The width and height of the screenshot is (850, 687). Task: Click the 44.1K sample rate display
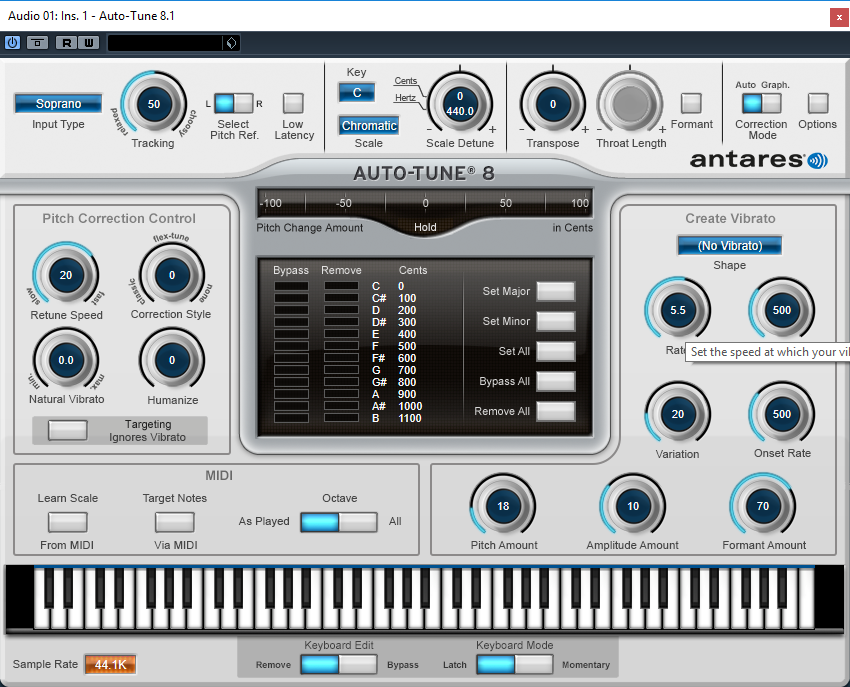[x=111, y=664]
